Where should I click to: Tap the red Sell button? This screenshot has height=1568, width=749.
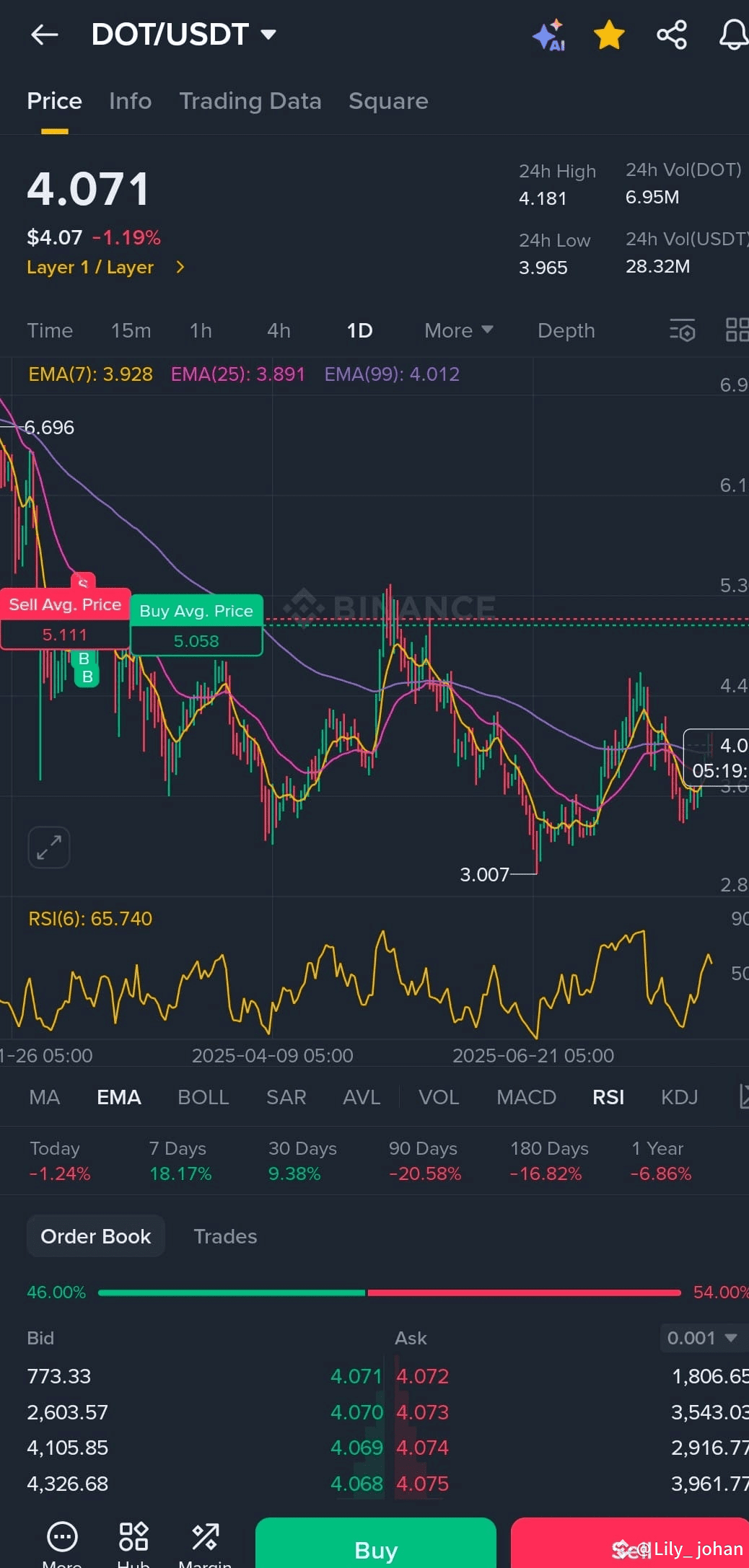630,1543
